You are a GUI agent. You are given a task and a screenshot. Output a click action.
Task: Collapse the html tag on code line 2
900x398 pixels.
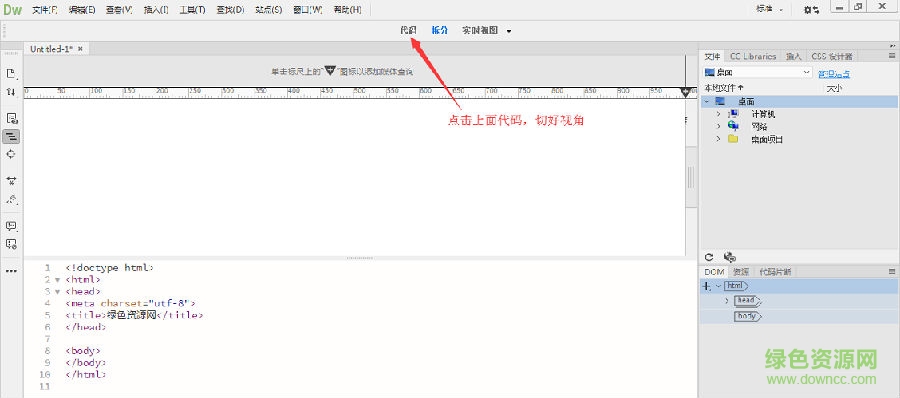point(57,280)
